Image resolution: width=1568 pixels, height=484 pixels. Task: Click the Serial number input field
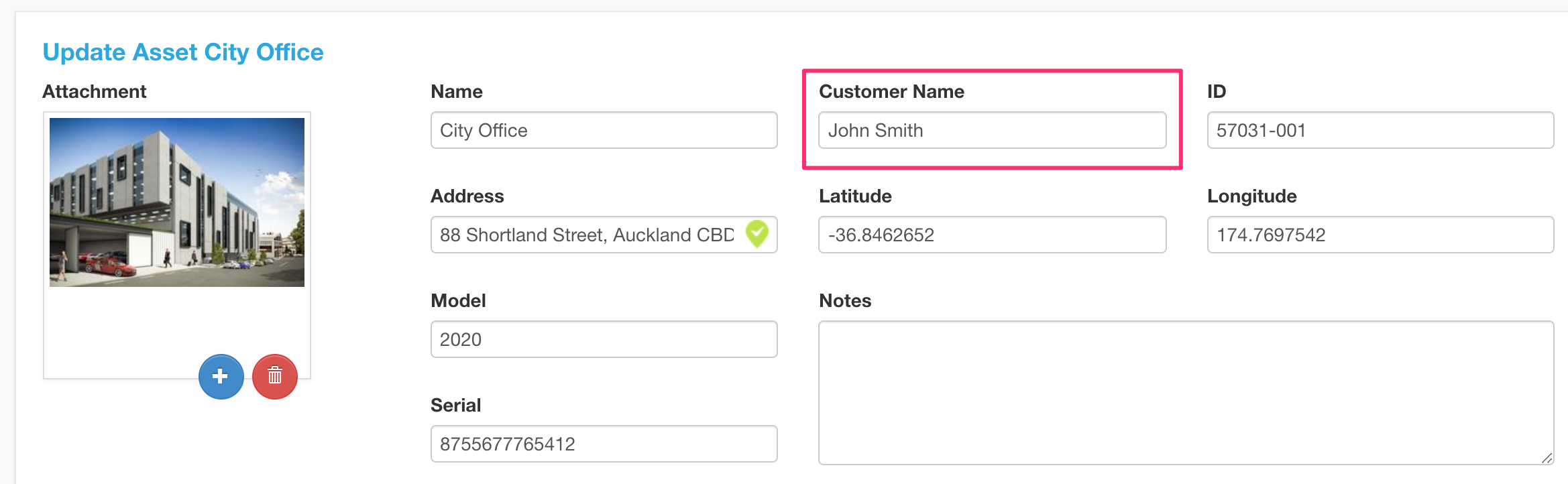(x=604, y=444)
